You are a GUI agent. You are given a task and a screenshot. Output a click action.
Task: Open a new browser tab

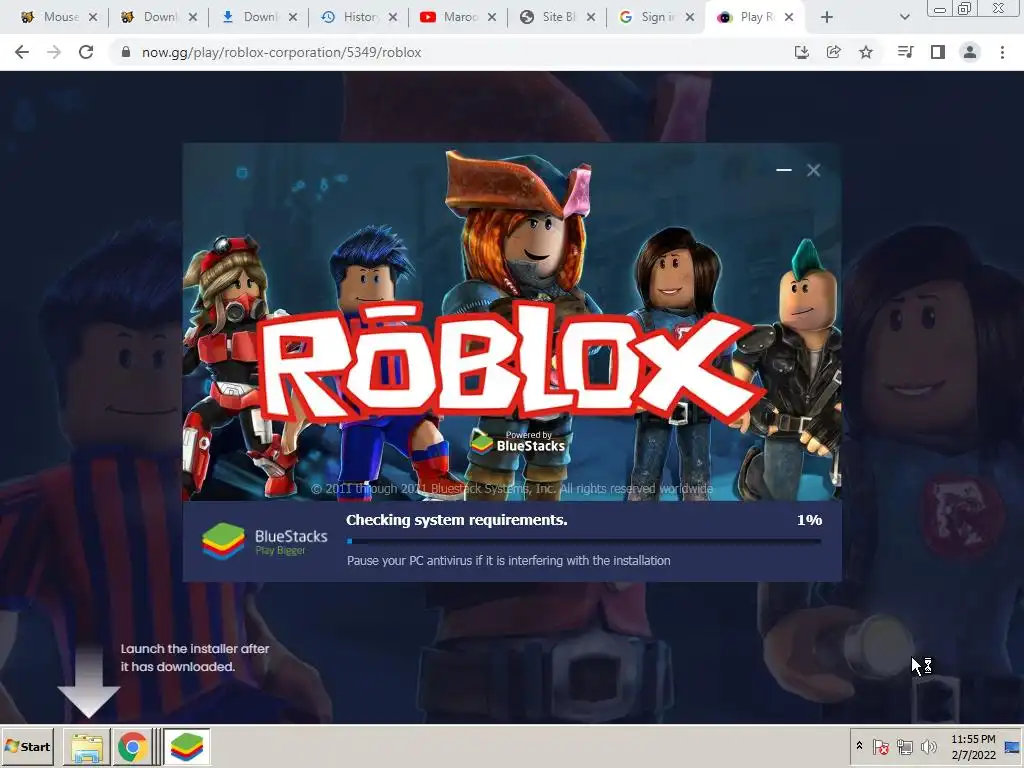coord(827,18)
